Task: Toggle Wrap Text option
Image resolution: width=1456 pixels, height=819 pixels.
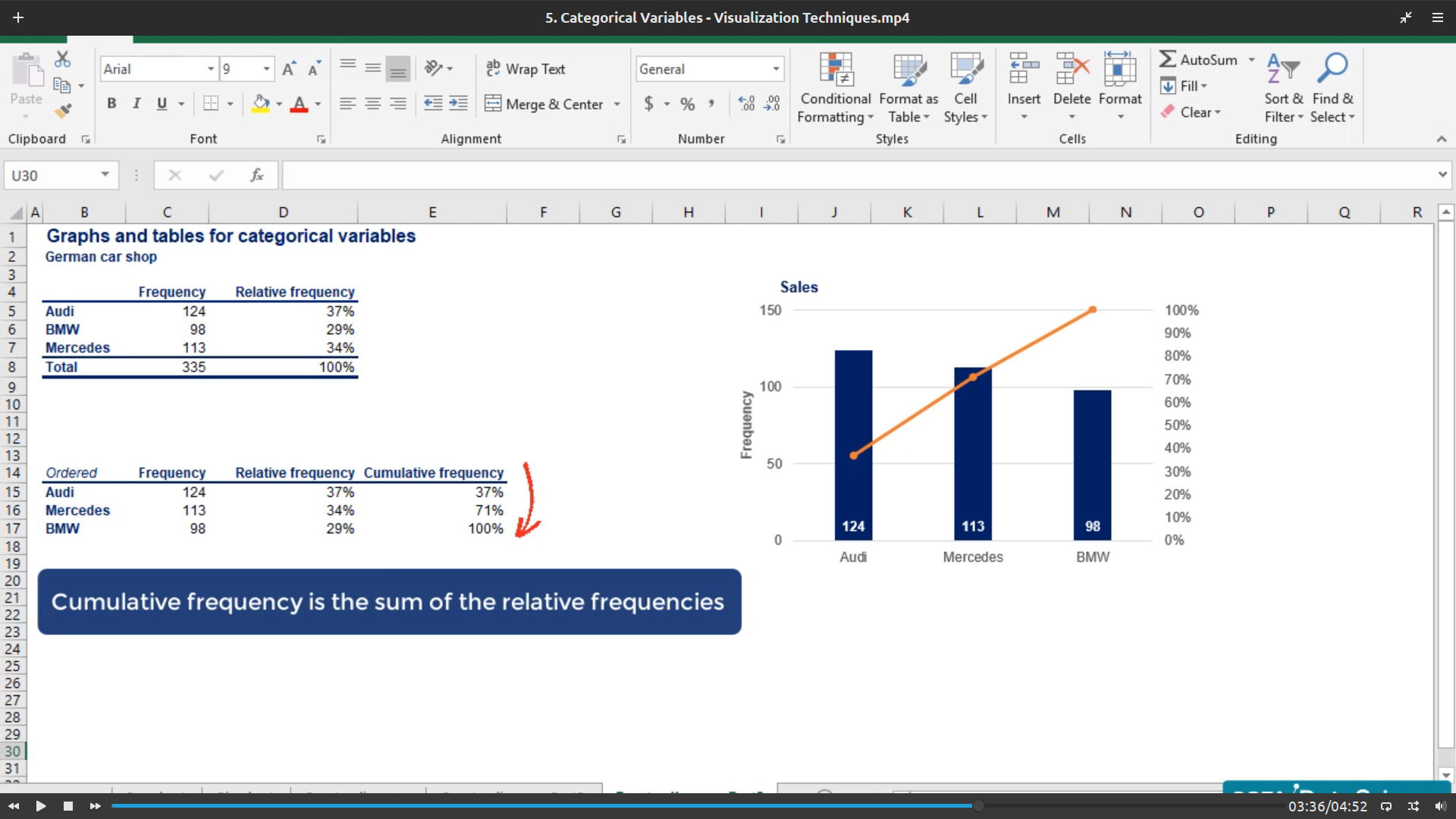Action: coord(526,69)
